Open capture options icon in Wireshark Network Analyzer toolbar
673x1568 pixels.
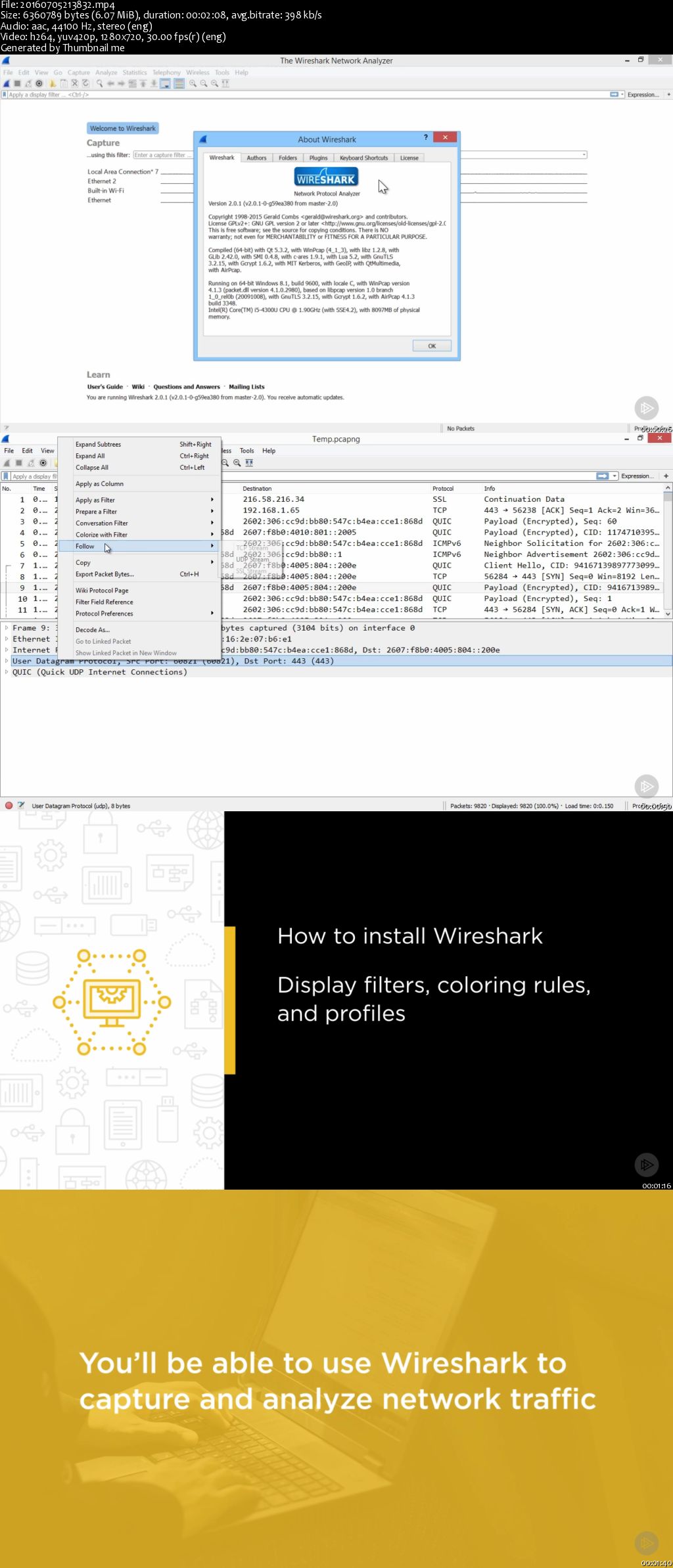click(39, 83)
